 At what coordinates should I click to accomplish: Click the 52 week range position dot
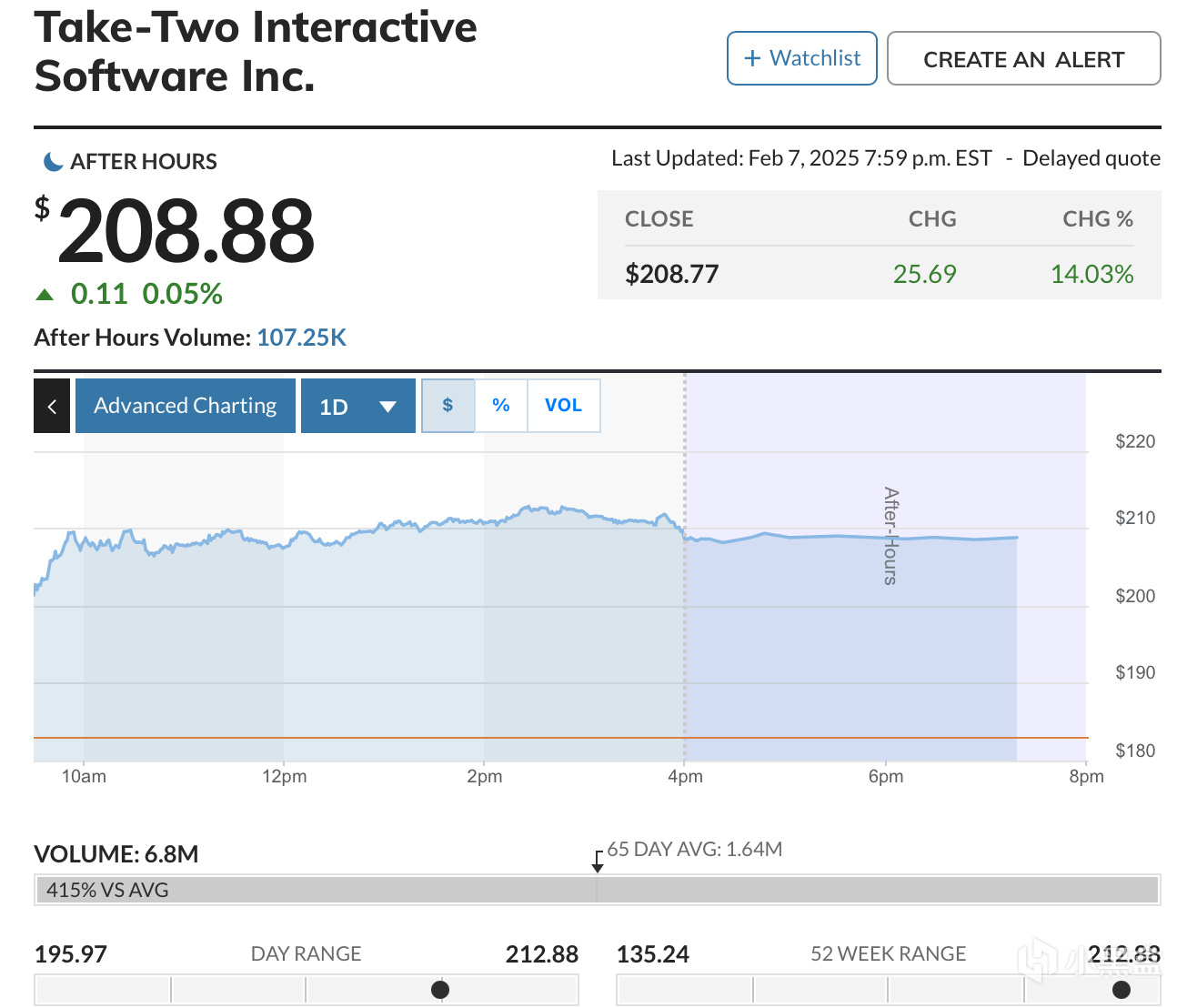point(1122,989)
